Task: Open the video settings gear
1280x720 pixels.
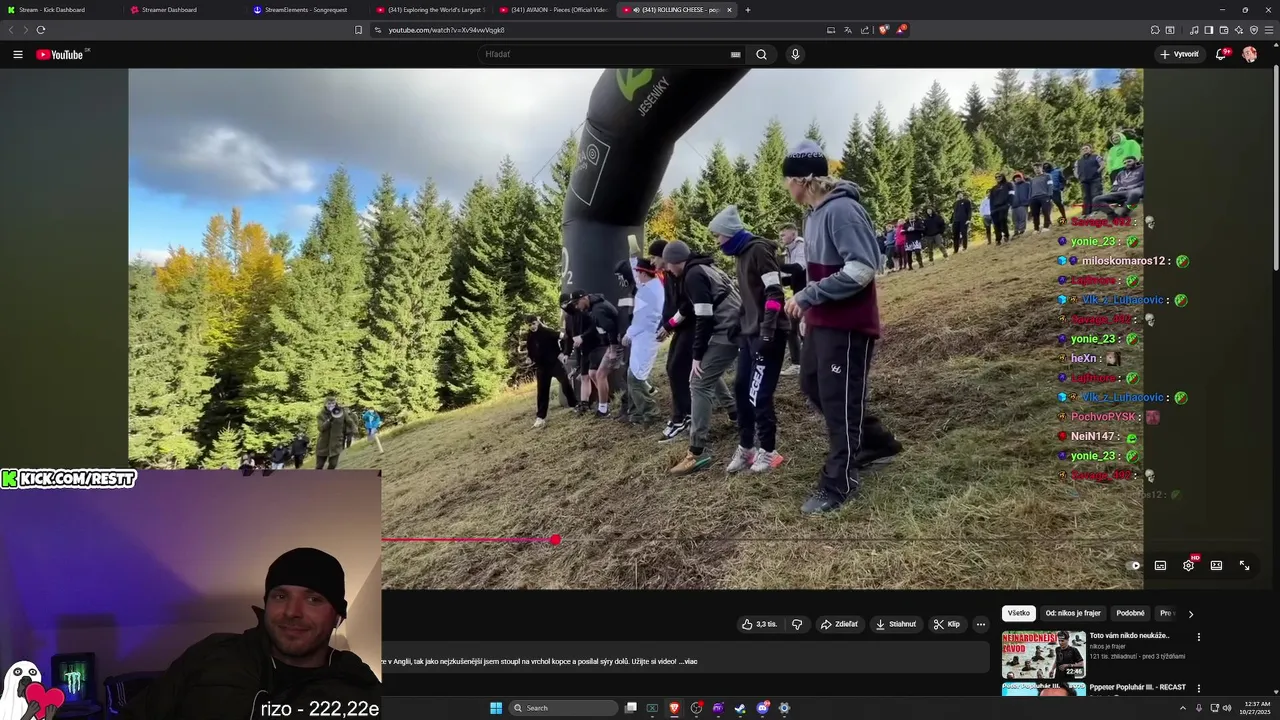Action: (x=1188, y=565)
